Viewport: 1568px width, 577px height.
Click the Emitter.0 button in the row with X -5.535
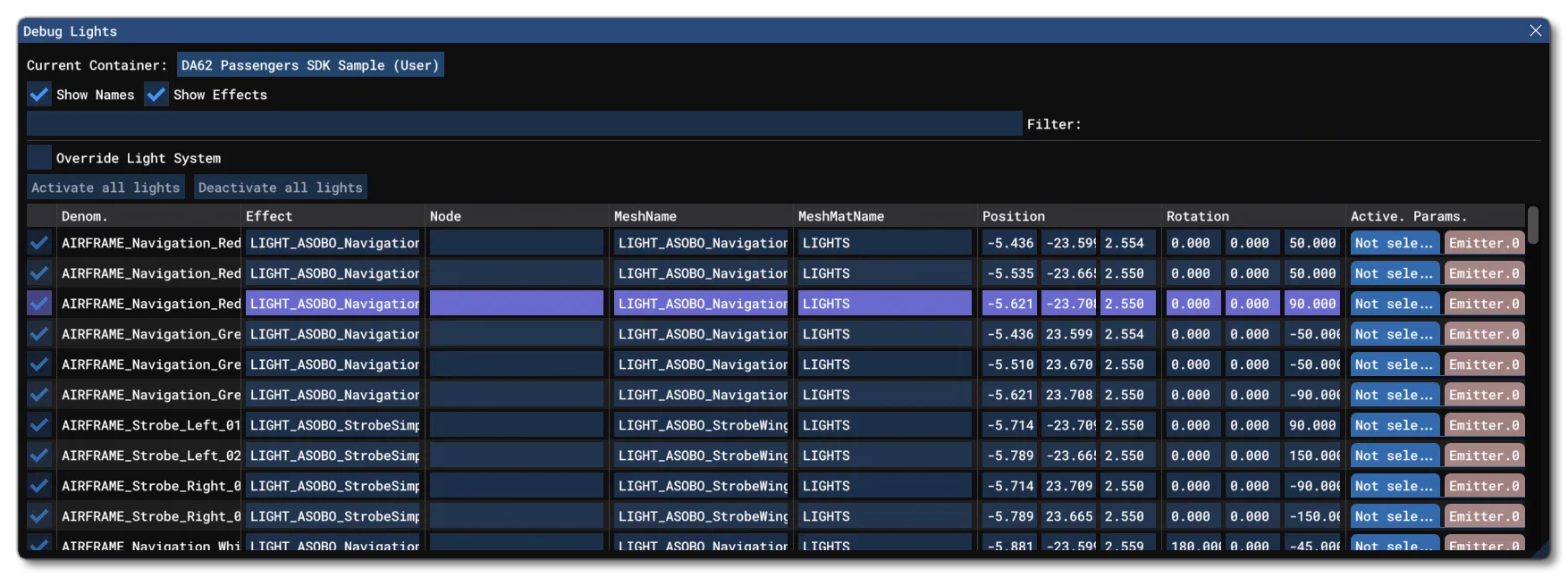point(1484,272)
